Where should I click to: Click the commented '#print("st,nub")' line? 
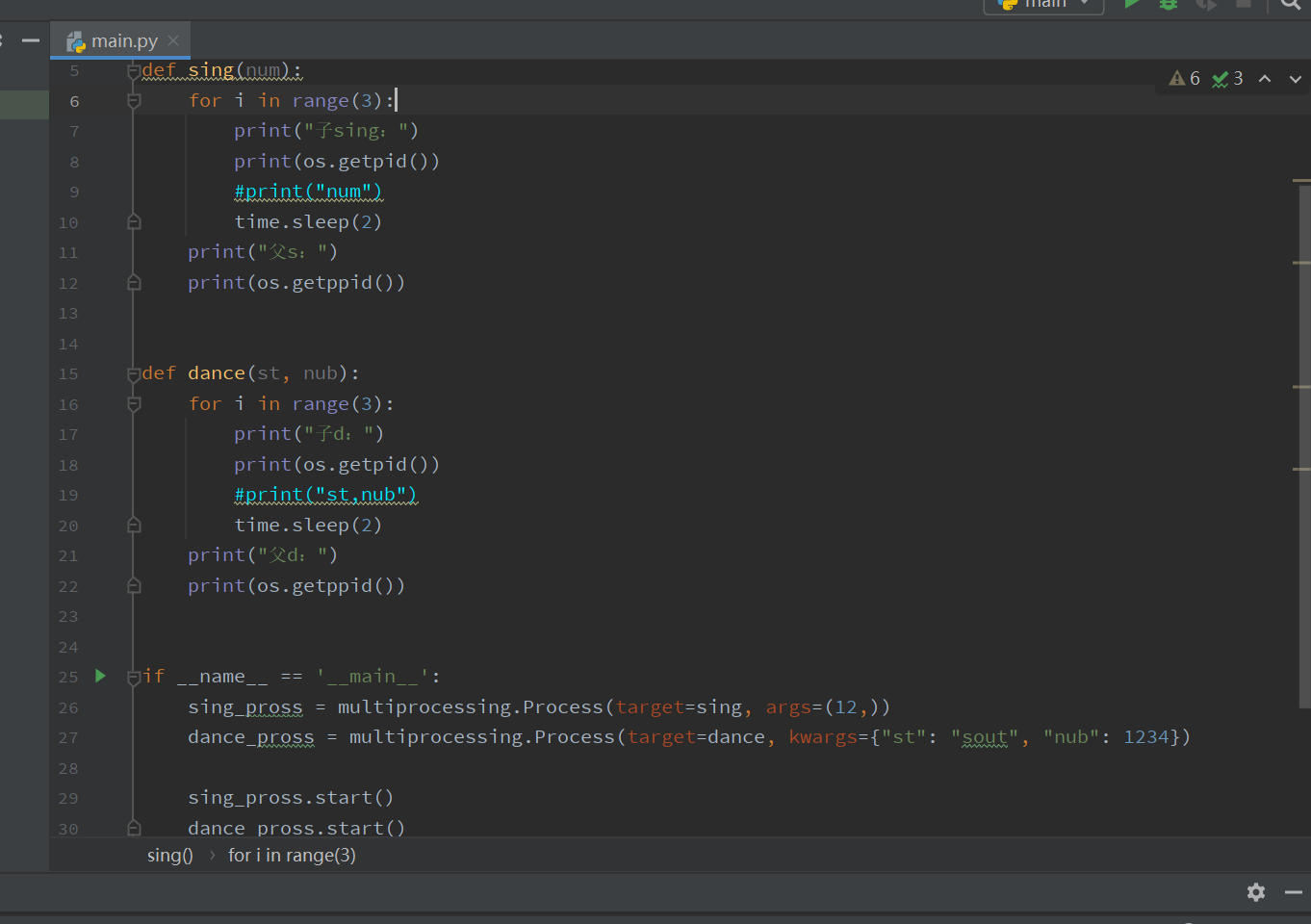click(x=325, y=495)
